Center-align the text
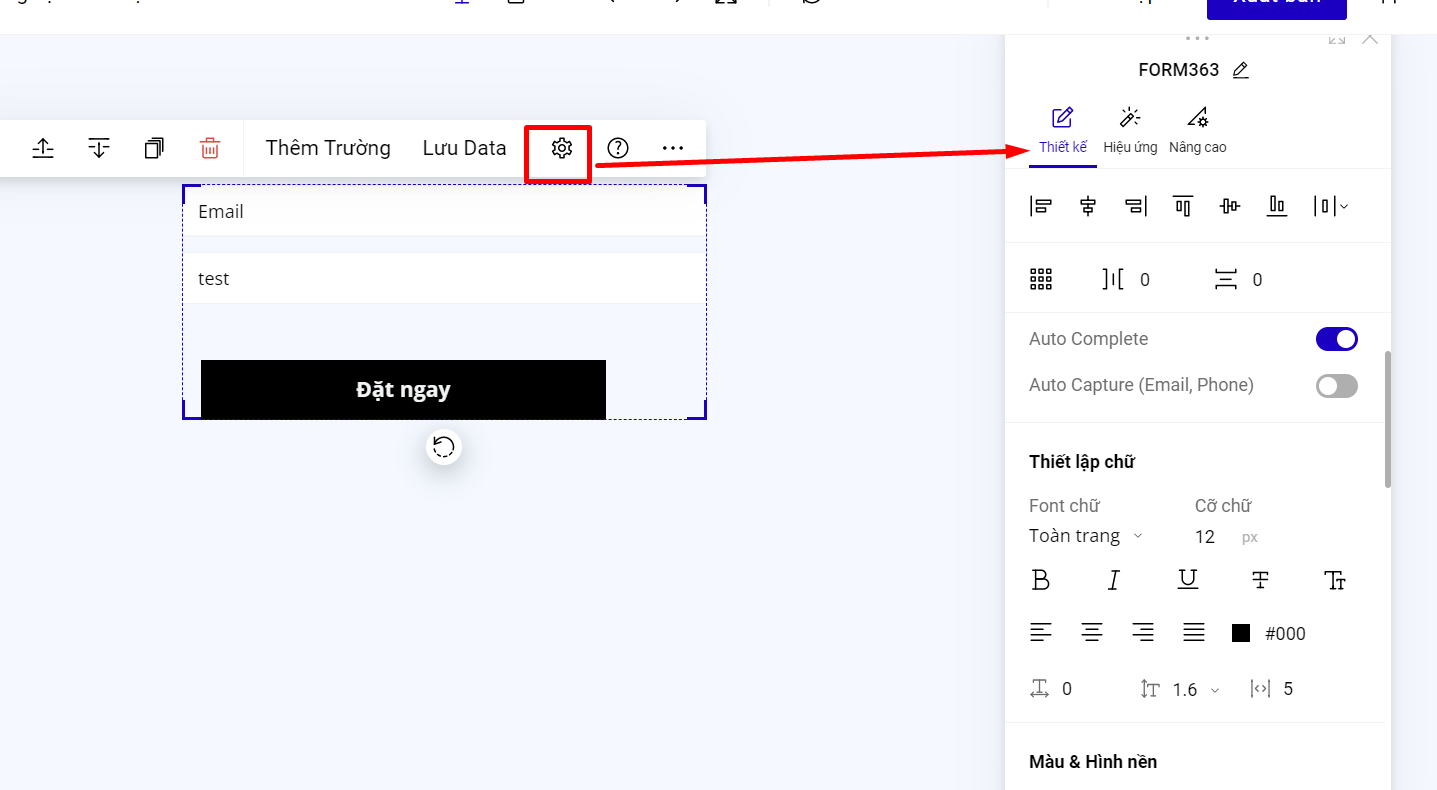Image resolution: width=1437 pixels, height=790 pixels. [x=1091, y=632]
